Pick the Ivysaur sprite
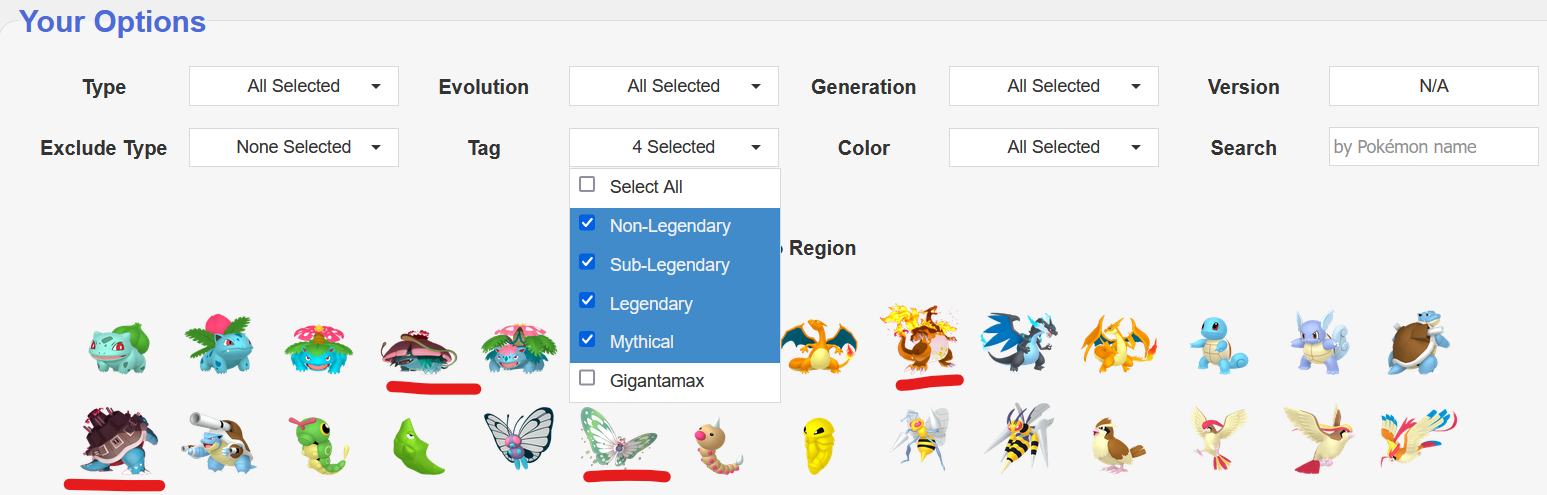This screenshot has width=1547, height=495. [217, 344]
